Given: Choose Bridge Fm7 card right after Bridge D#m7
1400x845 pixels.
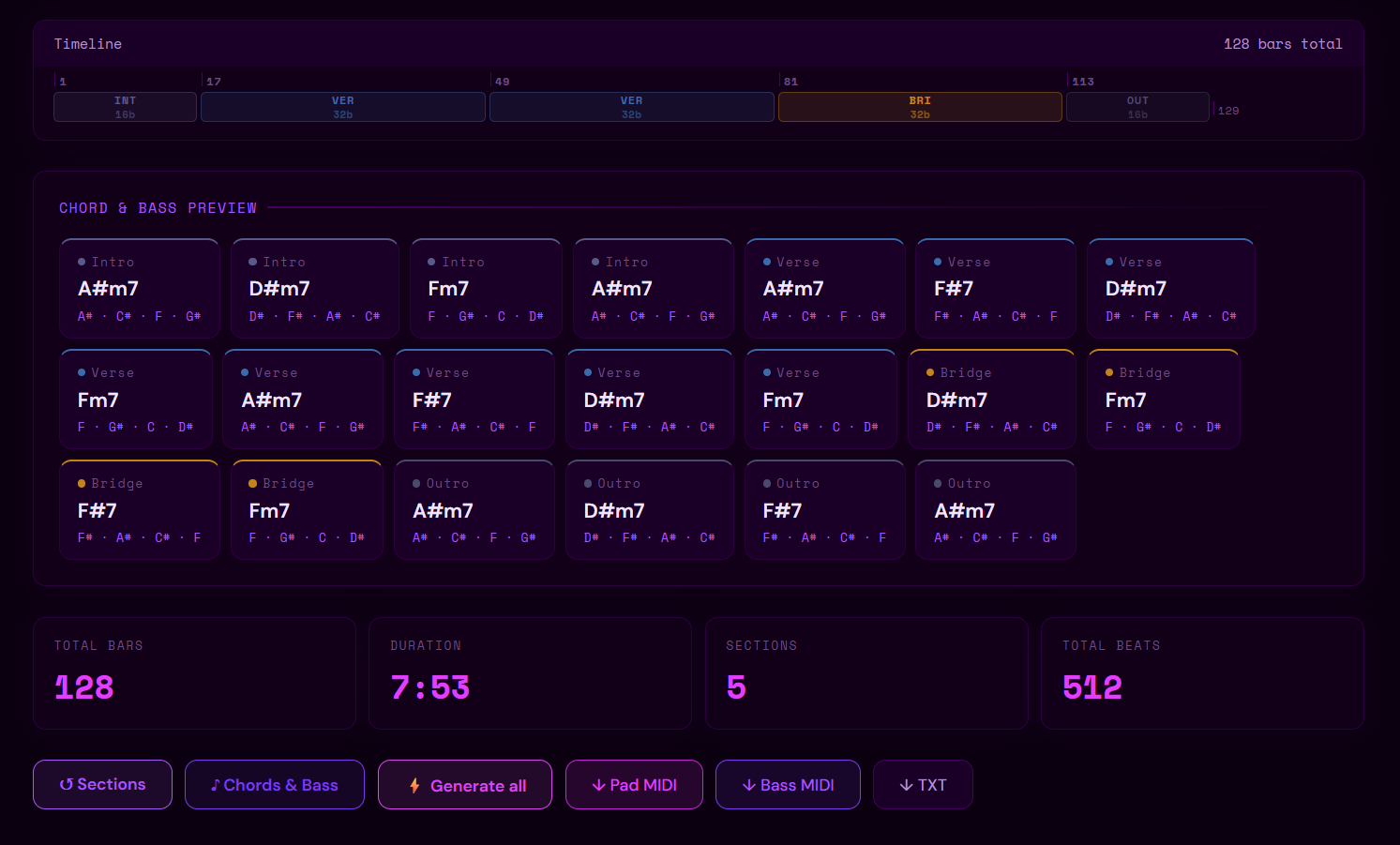Looking at the screenshot, I should point(1164,400).
